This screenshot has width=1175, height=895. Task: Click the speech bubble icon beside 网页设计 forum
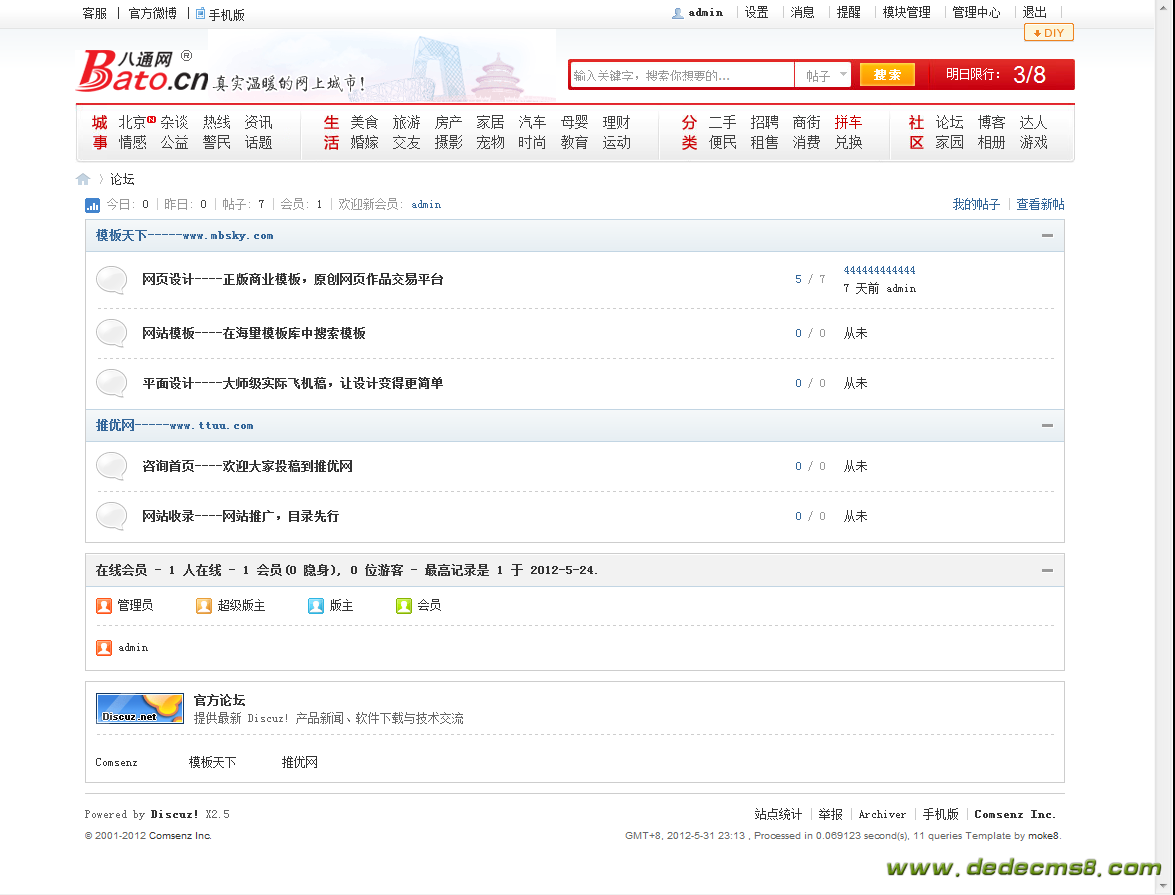(x=112, y=280)
